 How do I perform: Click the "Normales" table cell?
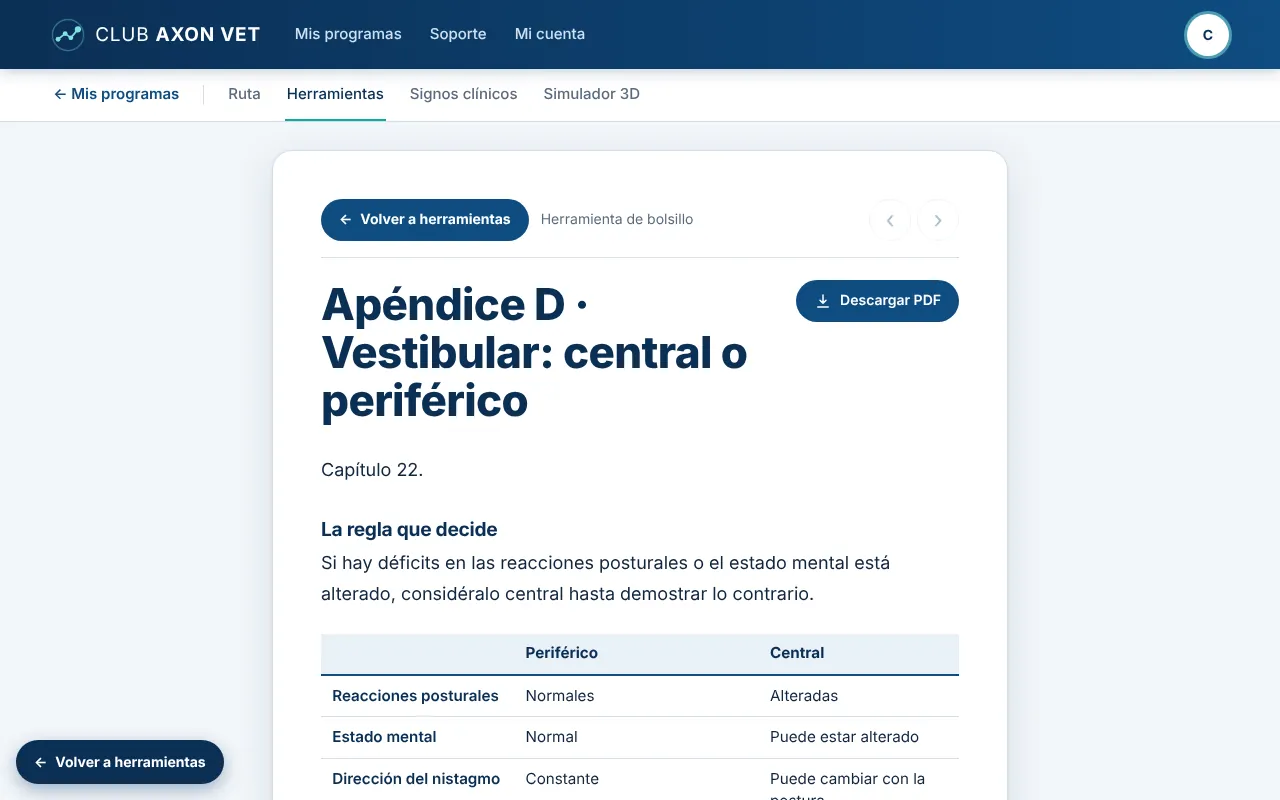tap(560, 696)
